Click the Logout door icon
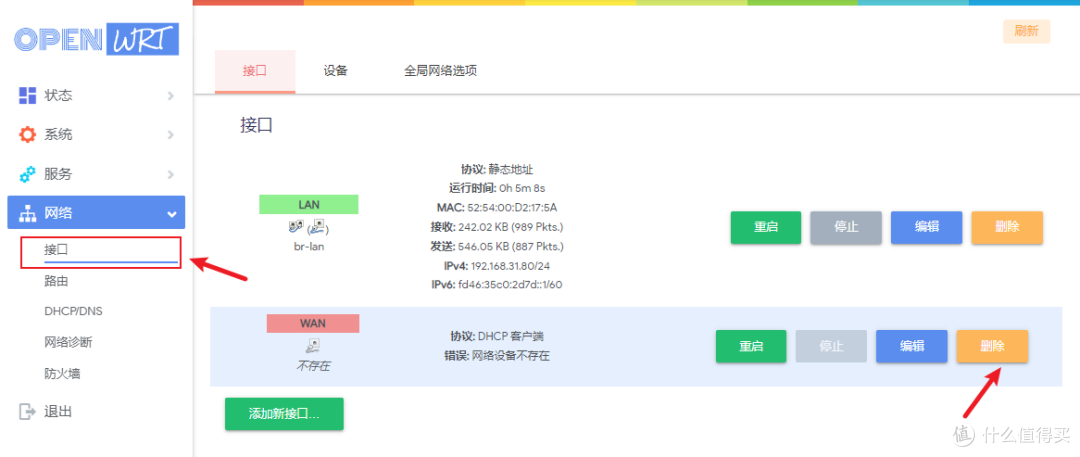The width and height of the screenshot is (1080, 457). click(27, 412)
